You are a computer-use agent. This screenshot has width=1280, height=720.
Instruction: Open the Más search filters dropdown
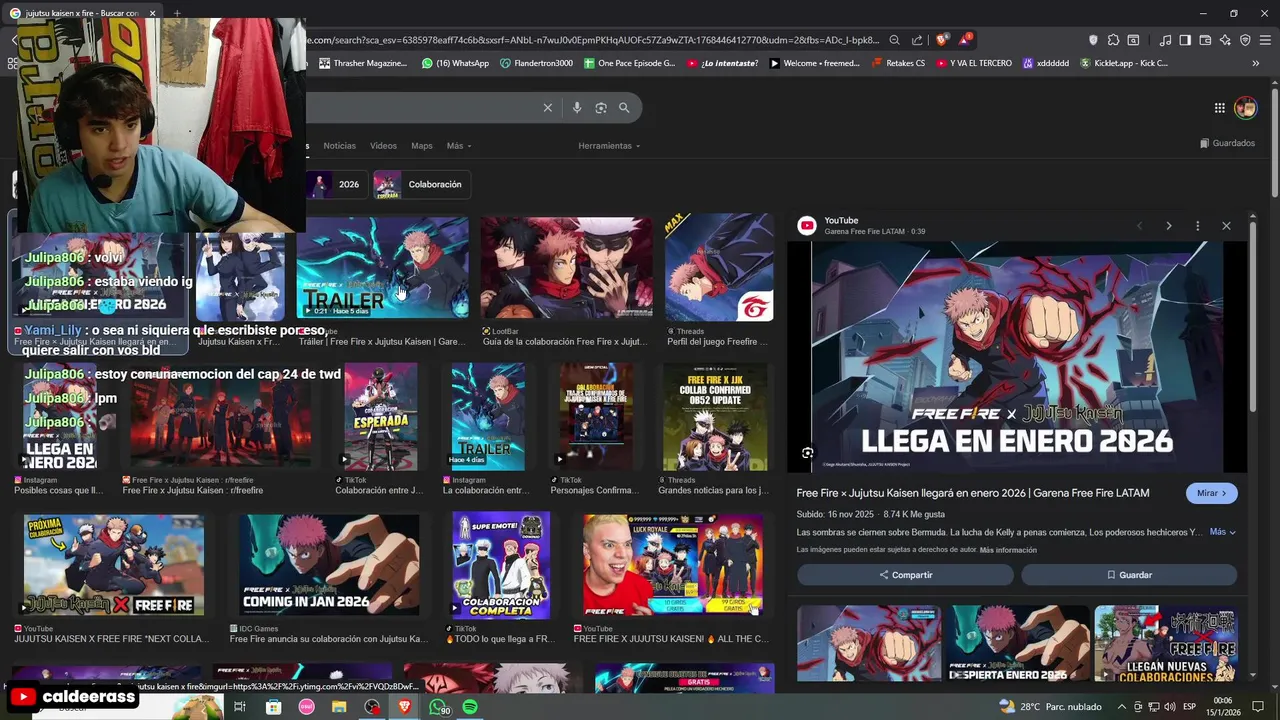[x=459, y=146]
